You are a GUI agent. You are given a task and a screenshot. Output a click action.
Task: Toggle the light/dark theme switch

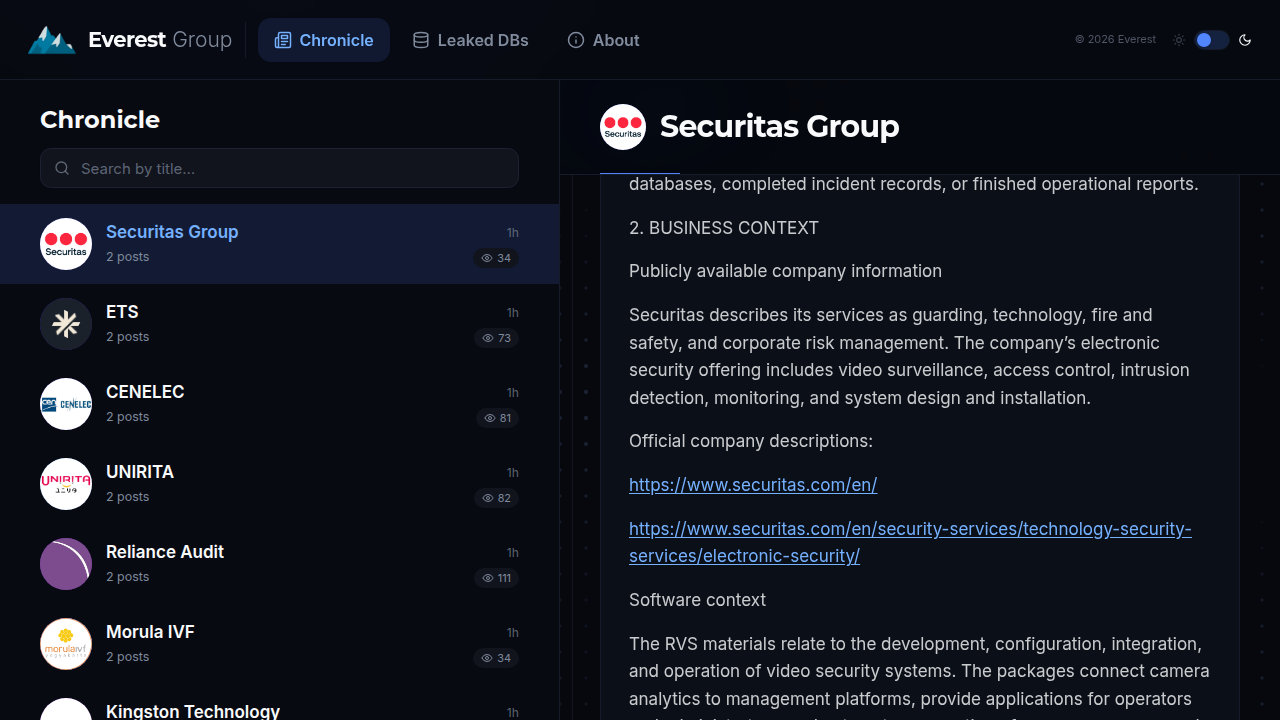click(x=1211, y=40)
